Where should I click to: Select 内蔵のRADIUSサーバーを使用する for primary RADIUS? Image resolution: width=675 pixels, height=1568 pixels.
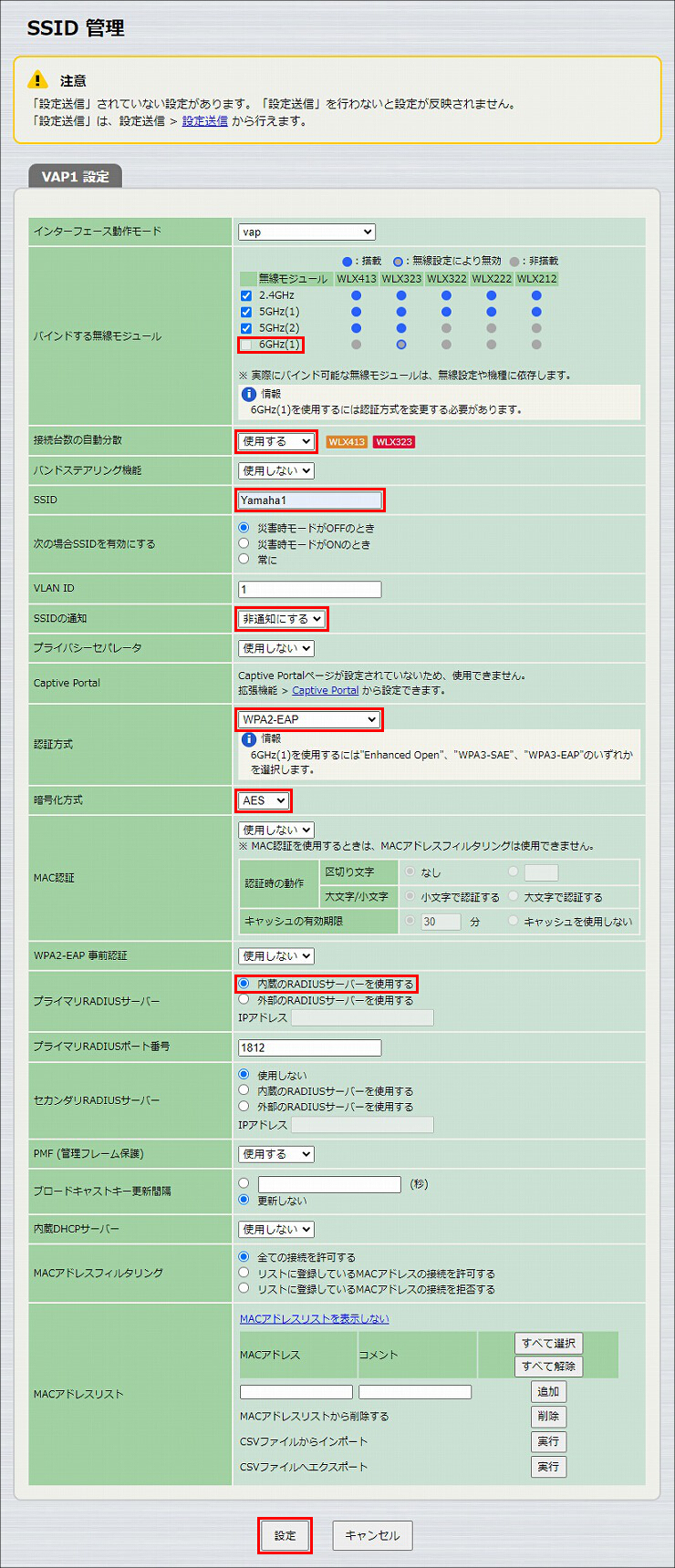tap(244, 984)
